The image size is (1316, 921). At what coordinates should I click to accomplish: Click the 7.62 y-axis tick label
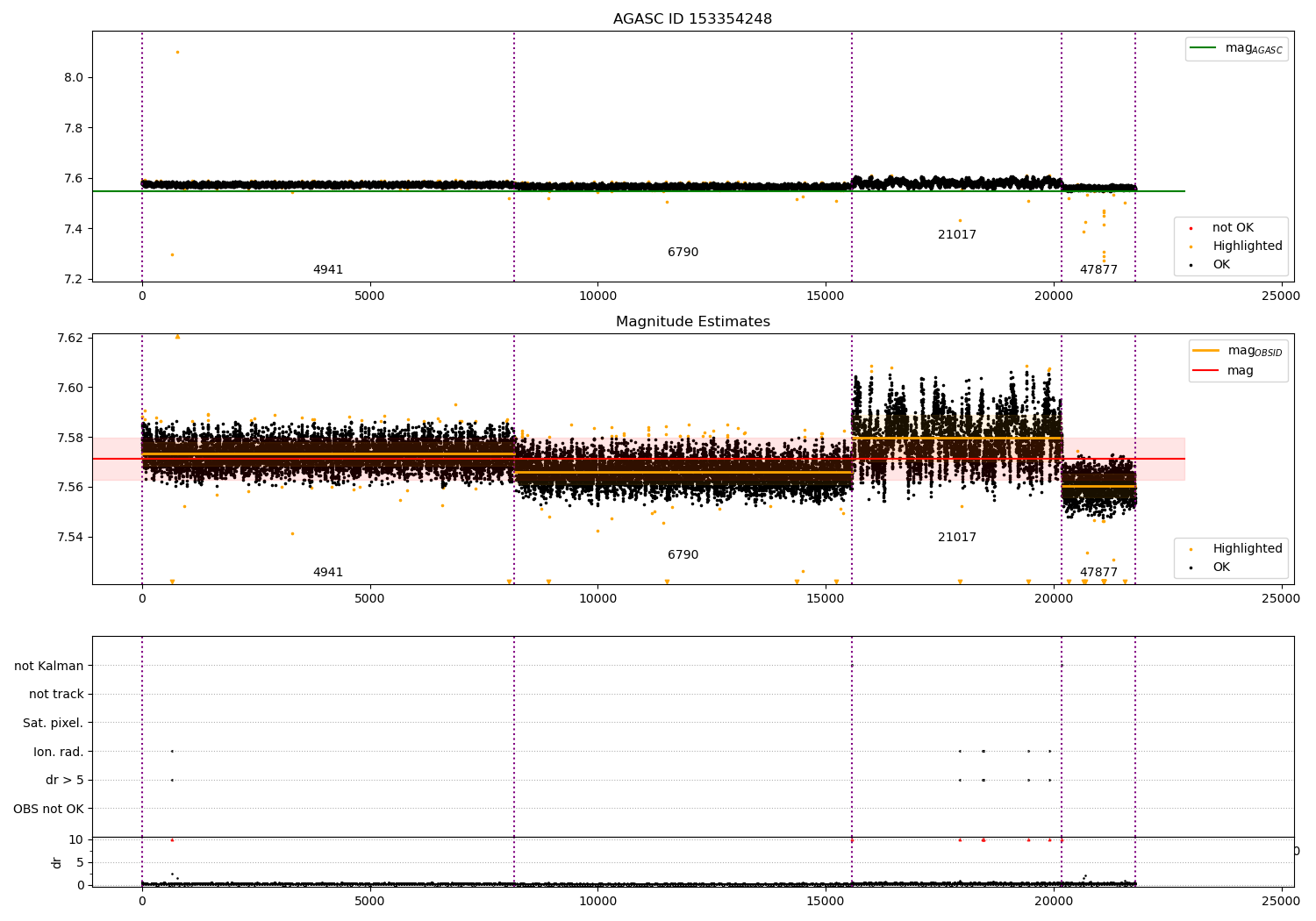[70, 339]
